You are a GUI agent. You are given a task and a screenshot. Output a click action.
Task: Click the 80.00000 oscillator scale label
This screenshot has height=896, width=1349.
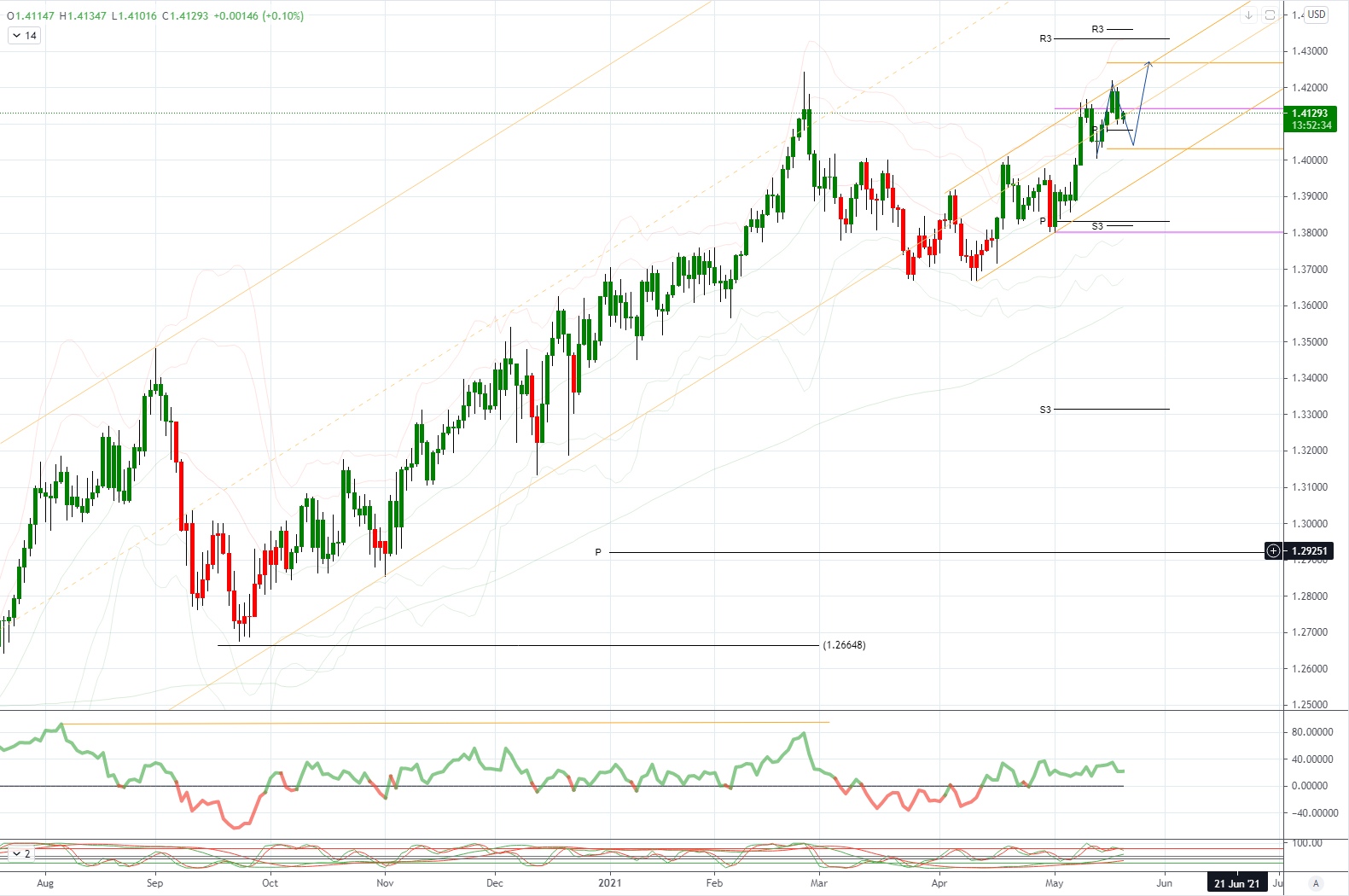(1312, 732)
